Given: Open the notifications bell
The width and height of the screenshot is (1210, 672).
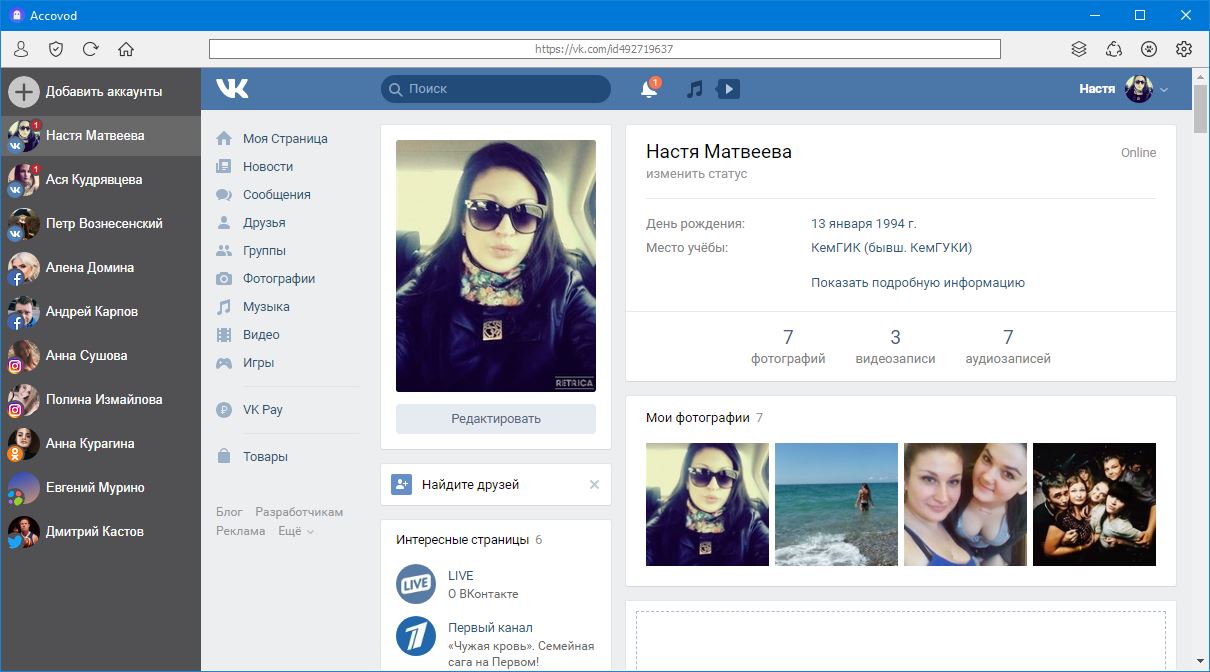Looking at the screenshot, I should tap(650, 89).
